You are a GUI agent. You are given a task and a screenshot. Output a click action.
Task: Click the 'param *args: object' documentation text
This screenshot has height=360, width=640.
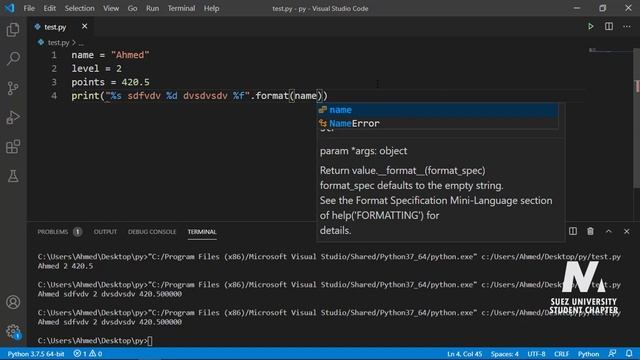tap(363, 151)
